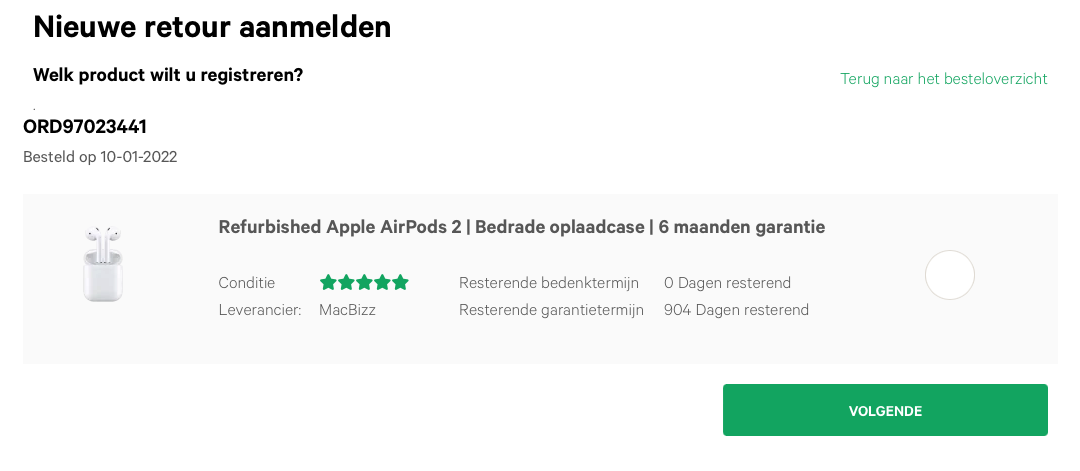The height and width of the screenshot is (471, 1080).
Task: Click the AirPods product thumbnail image
Action: pyautogui.click(x=103, y=264)
